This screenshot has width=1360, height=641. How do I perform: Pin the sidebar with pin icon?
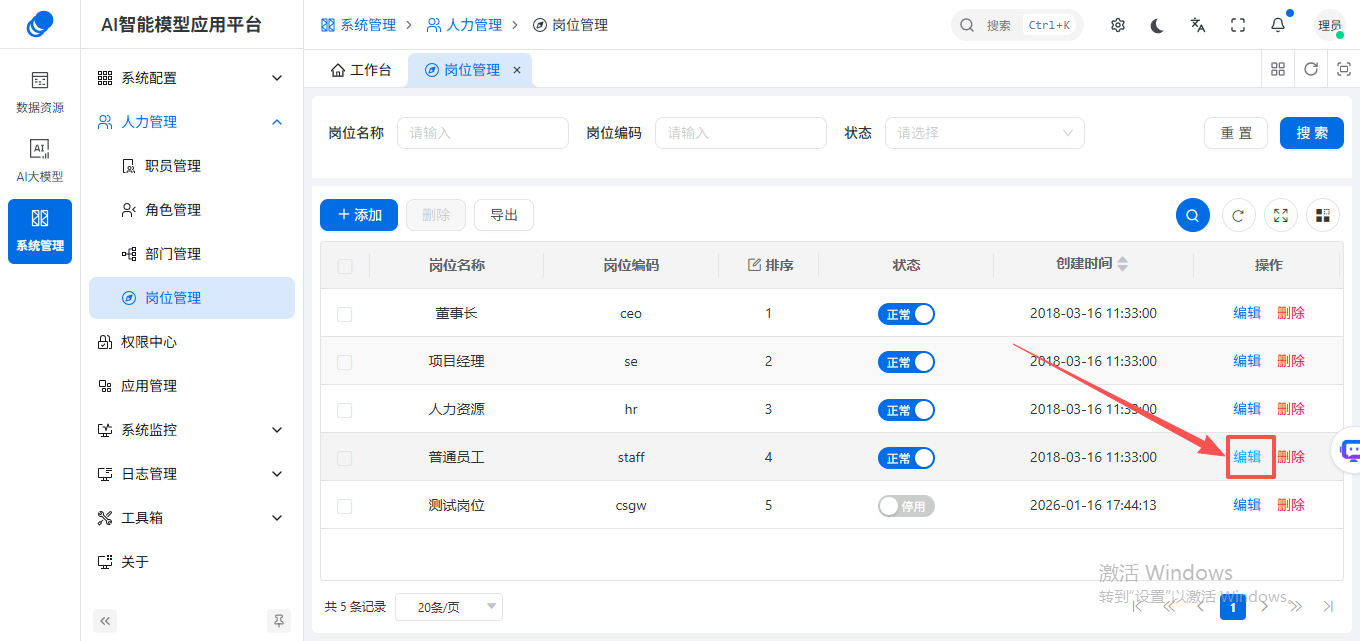tap(279, 620)
